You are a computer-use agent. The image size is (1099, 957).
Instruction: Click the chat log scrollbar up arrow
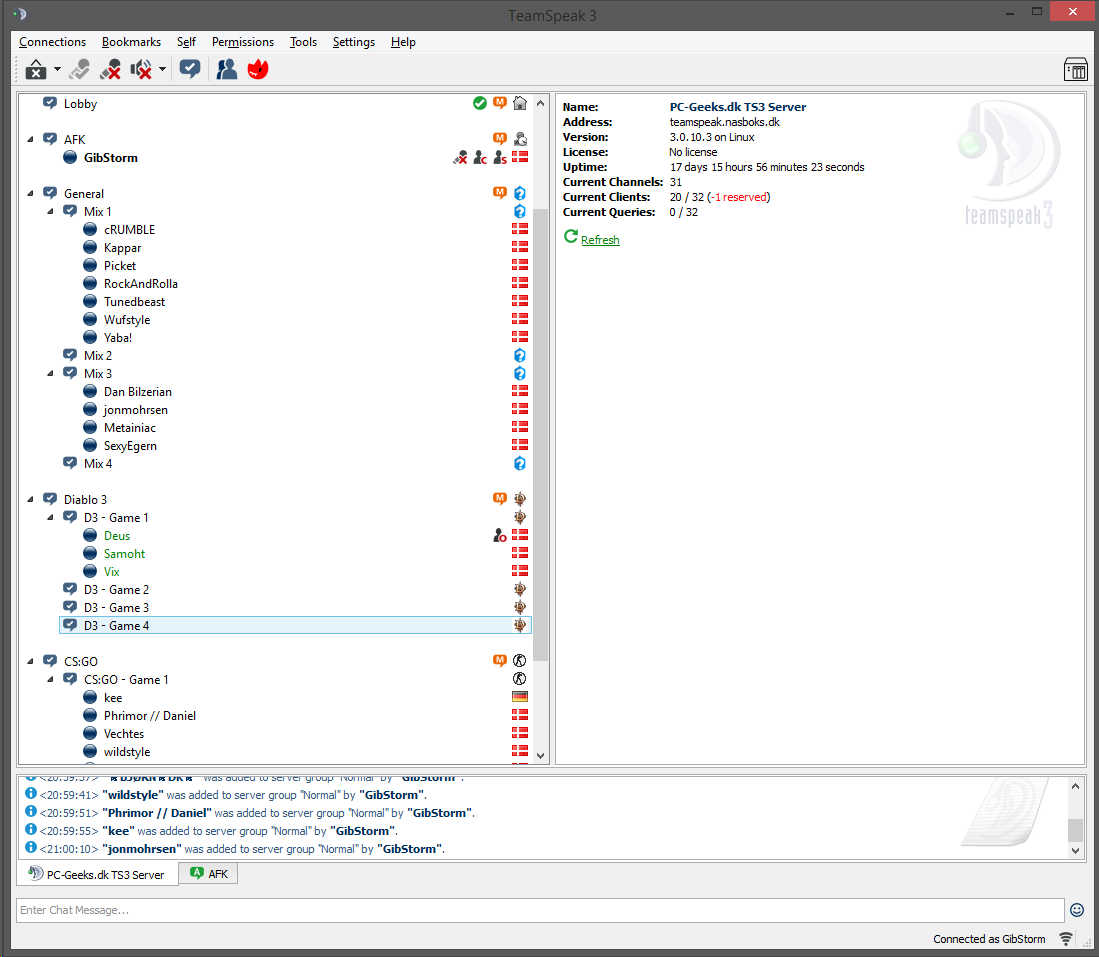(1075, 786)
